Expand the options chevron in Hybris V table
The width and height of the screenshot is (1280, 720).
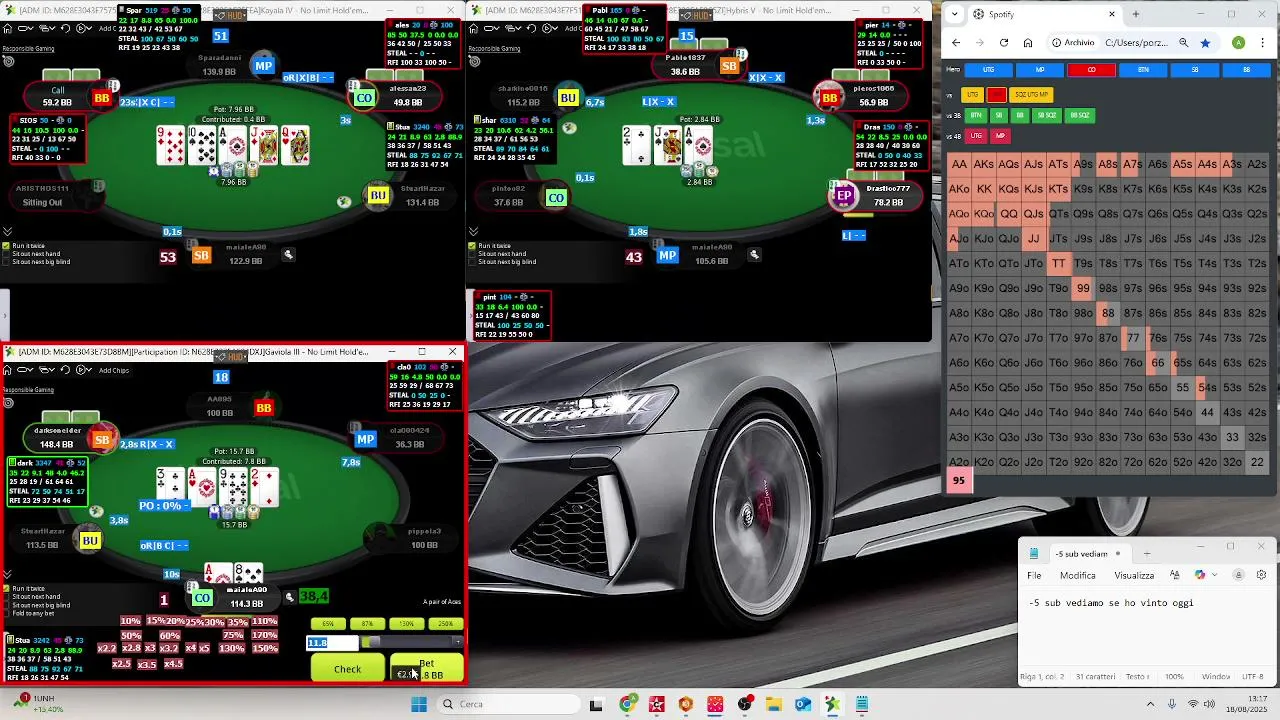(x=473, y=231)
